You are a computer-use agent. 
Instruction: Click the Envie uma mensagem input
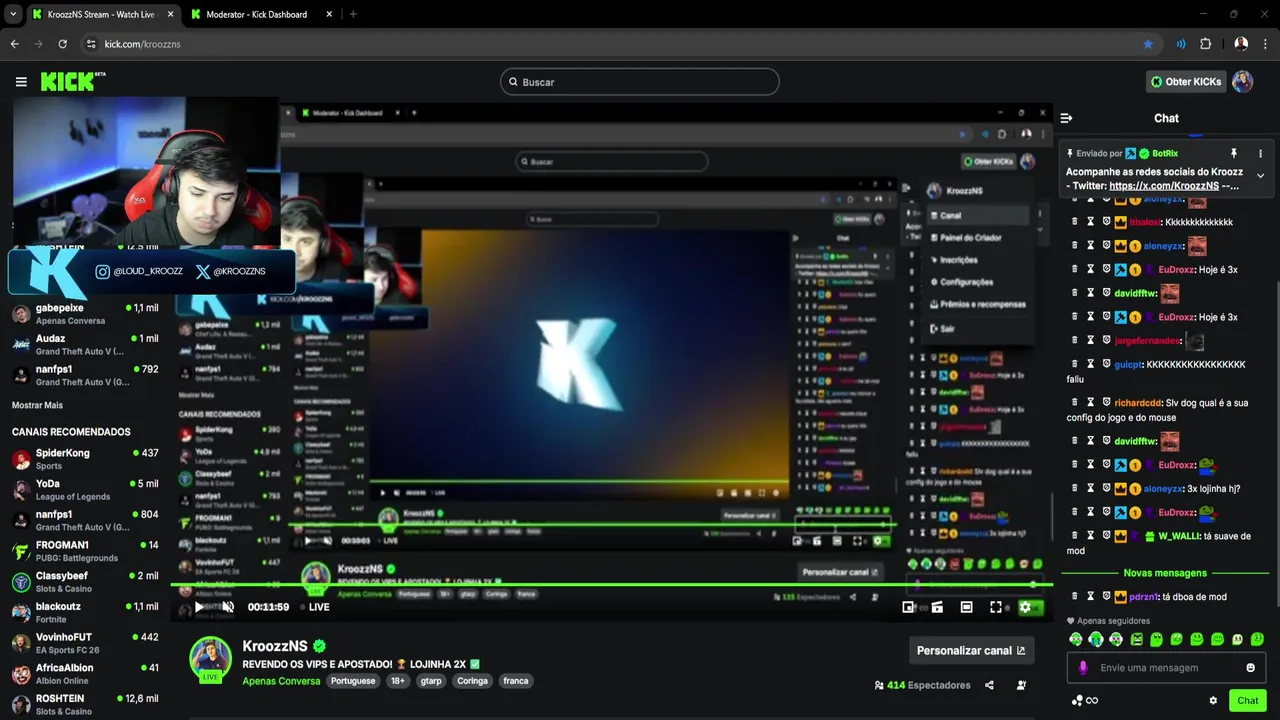(1167, 668)
